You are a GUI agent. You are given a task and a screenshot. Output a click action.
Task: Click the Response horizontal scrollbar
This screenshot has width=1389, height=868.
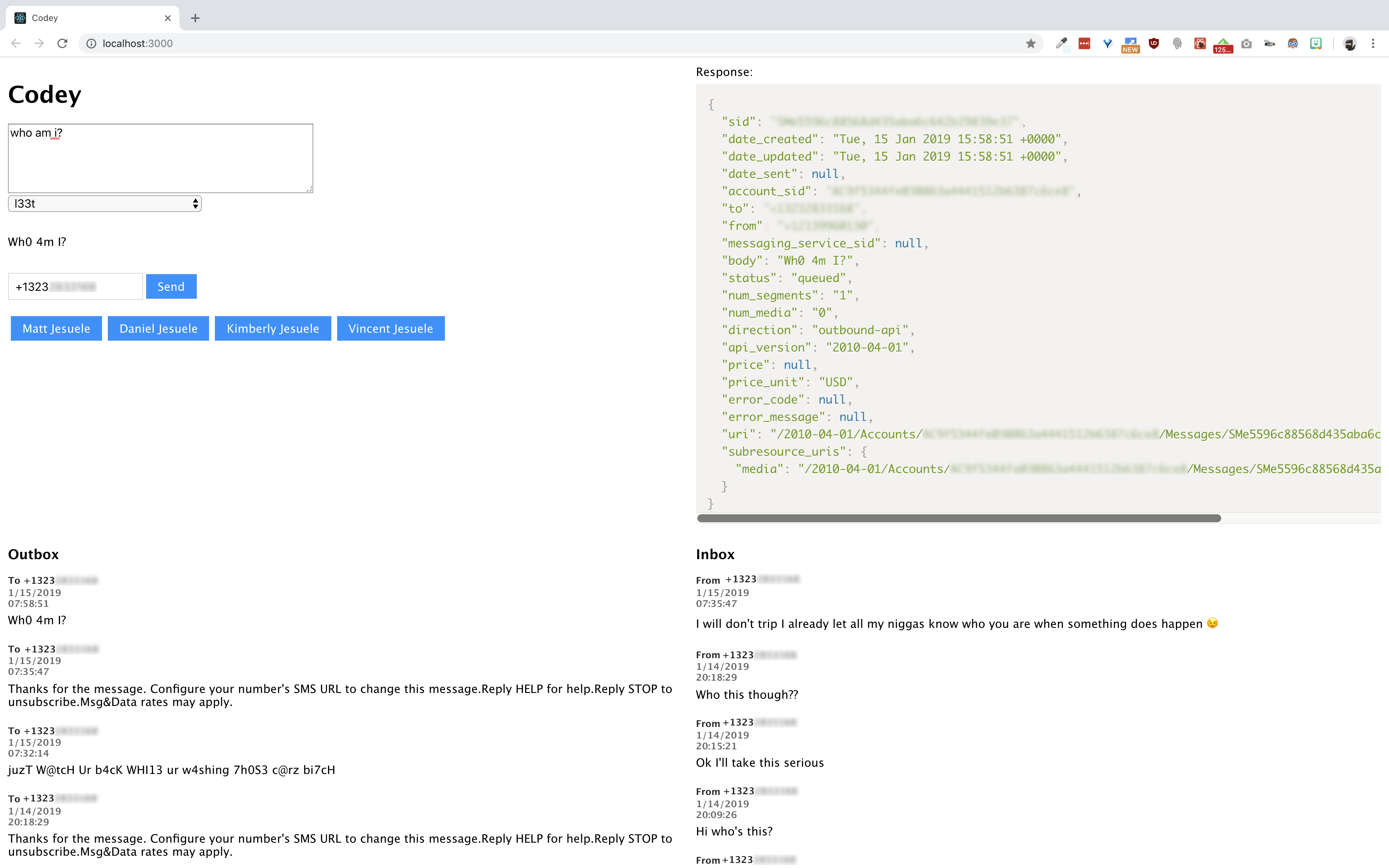pos(959,518)
